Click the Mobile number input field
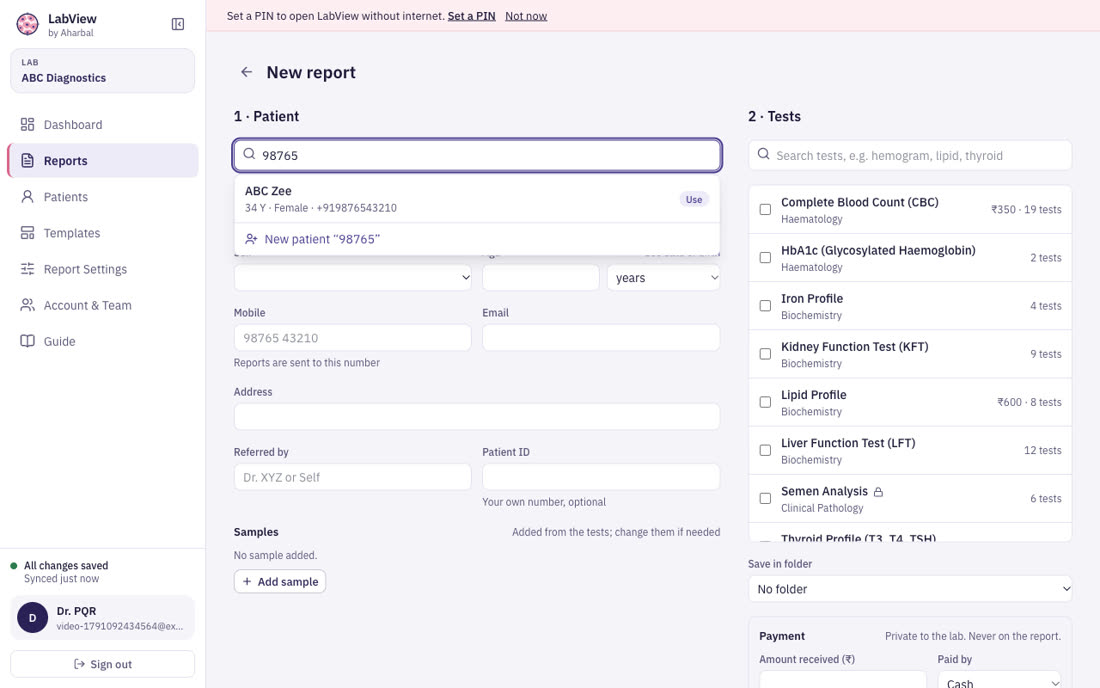Viewport: 1100px width, 688px height. (353, 338)
